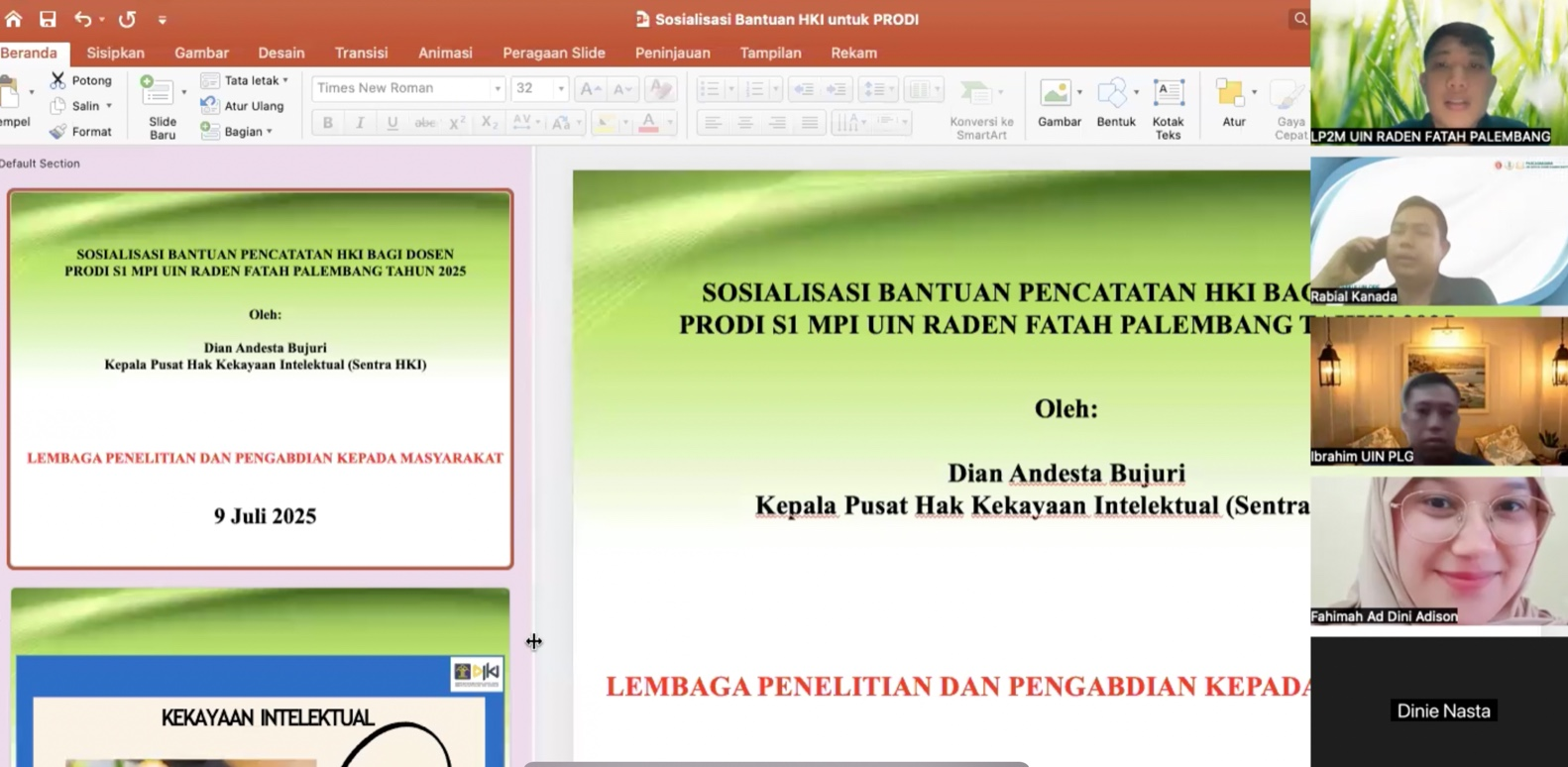Select Rabial Kanada's video tile
This screenshot has width=1568, height=767.
(1439, 230)
